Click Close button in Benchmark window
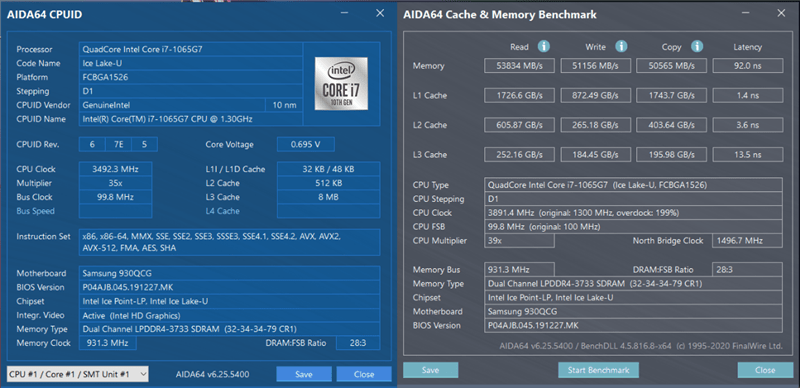Viewport: 800px width, 388px height. click(765, 370)
